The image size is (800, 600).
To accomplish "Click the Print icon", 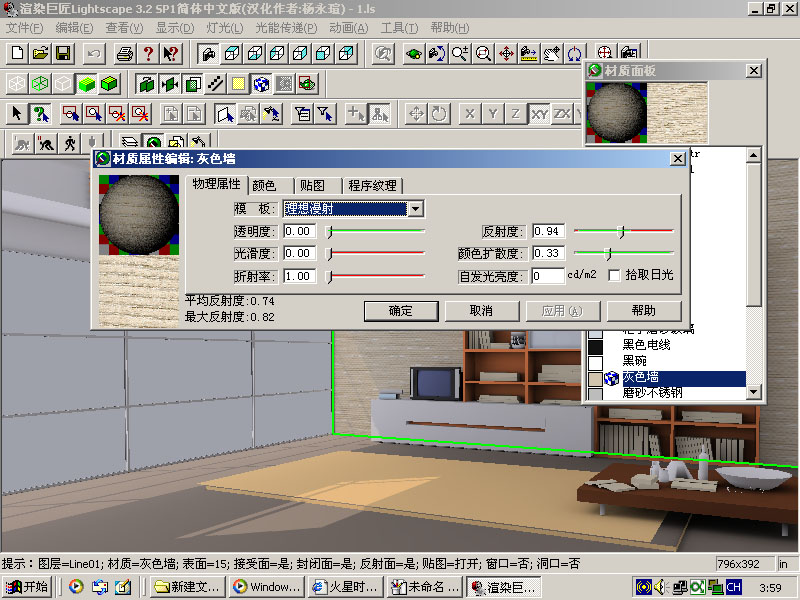I will [x=124, y=53].
